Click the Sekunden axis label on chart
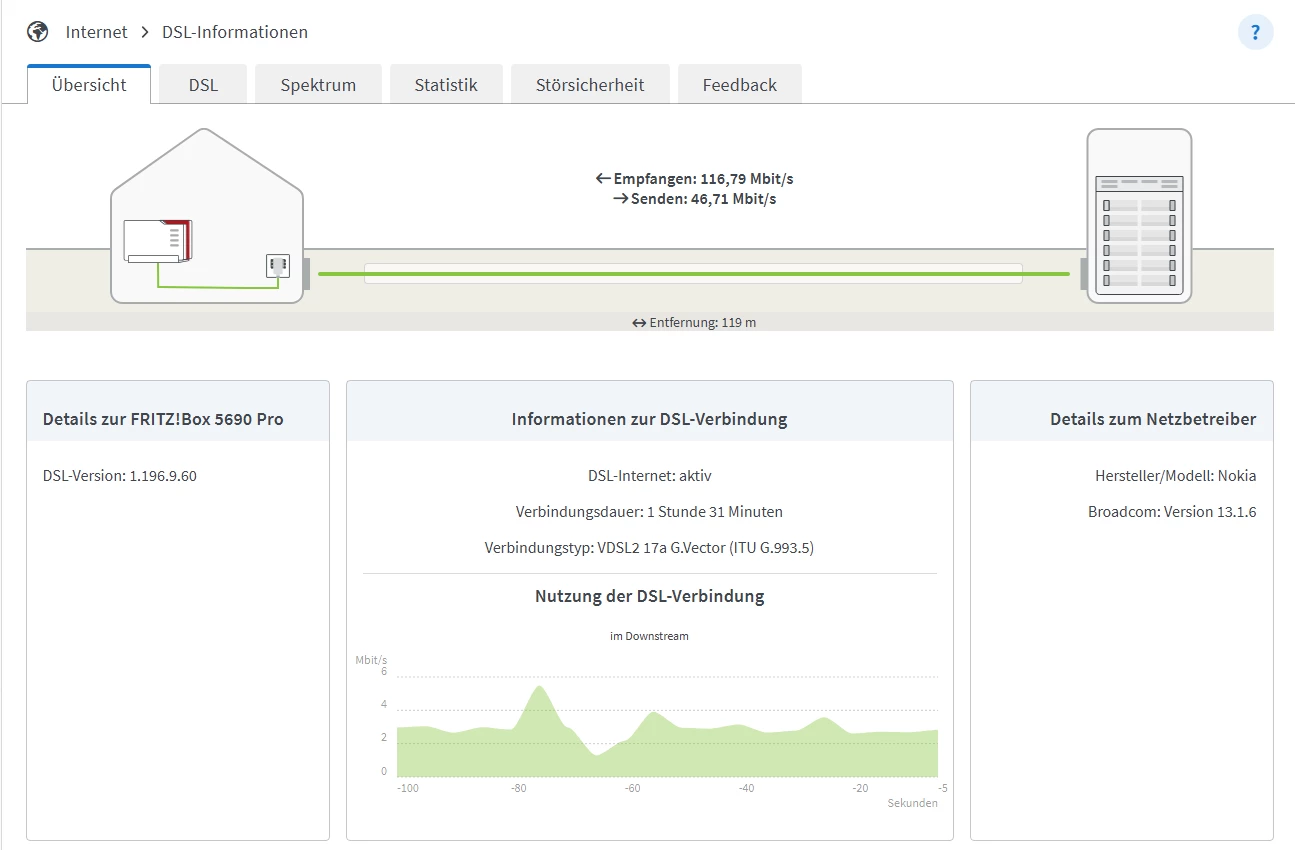This screenshot has height=850, width=1295. (x=913, y=803)
